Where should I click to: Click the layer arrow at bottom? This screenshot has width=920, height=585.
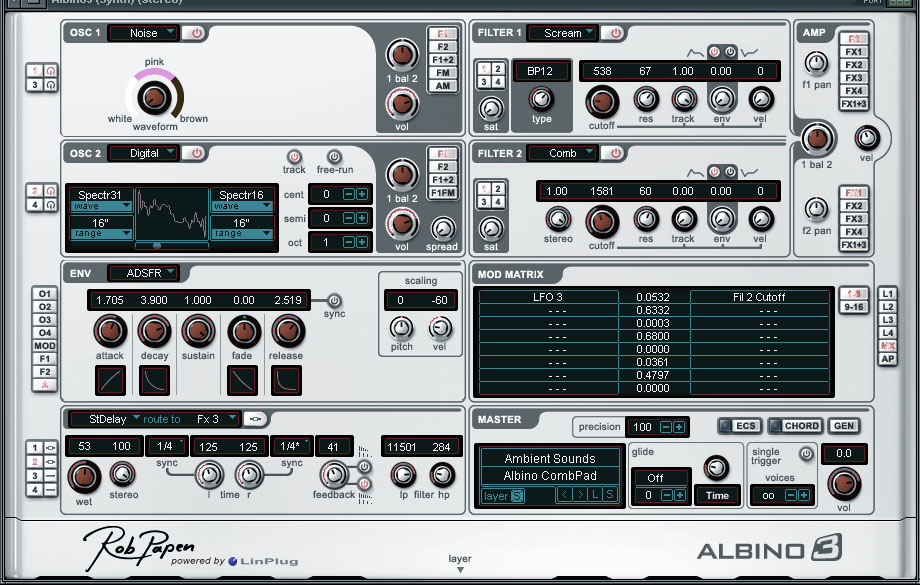point(460,569)
